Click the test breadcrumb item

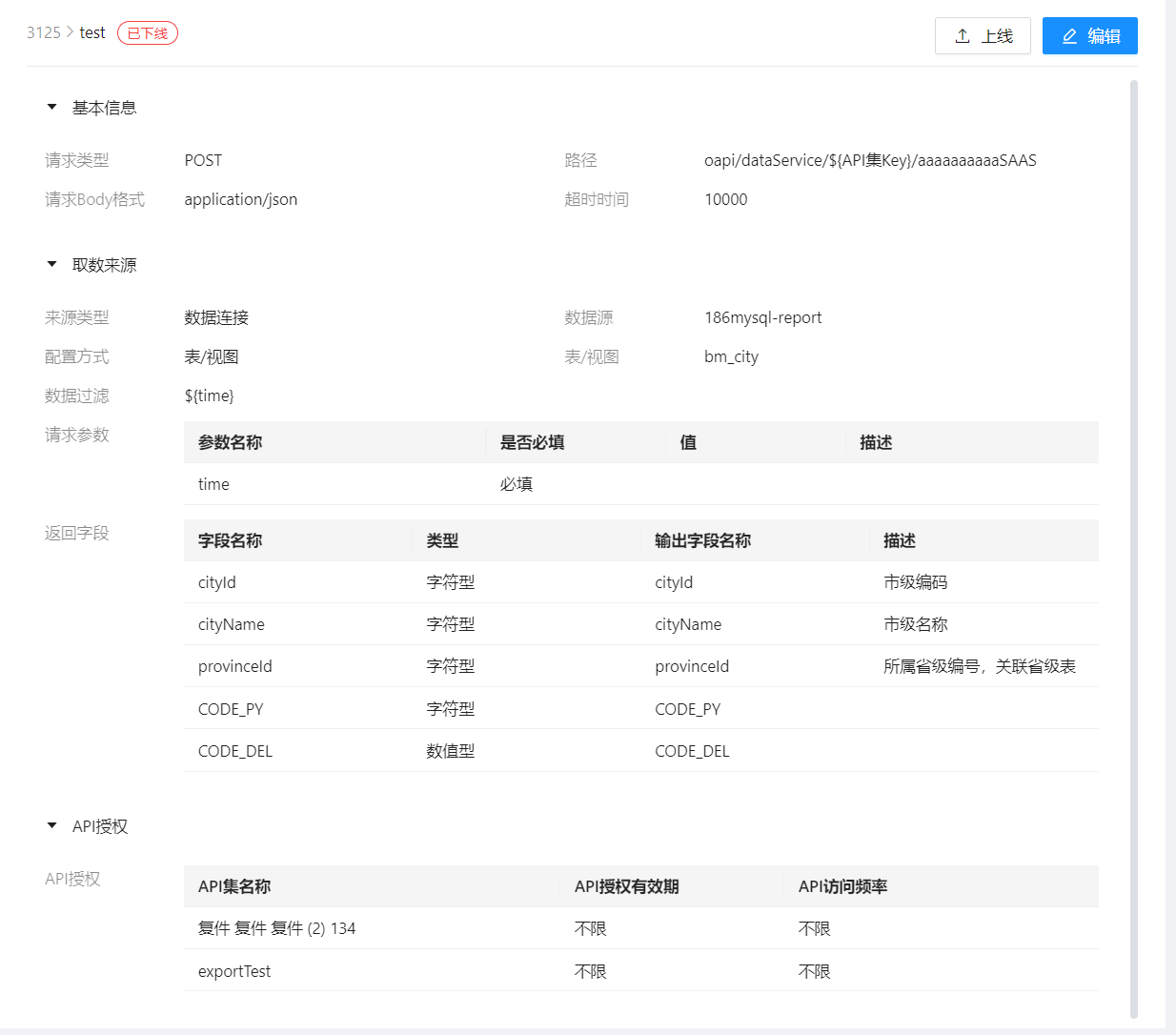[92, 32]
